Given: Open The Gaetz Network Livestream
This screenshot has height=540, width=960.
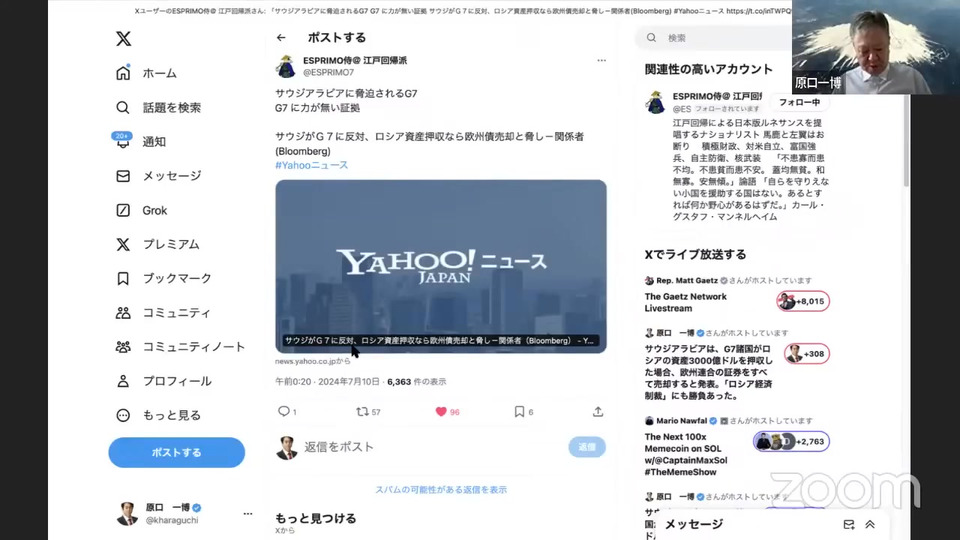Looking at the screenshot, I should [x=685, y=302].
